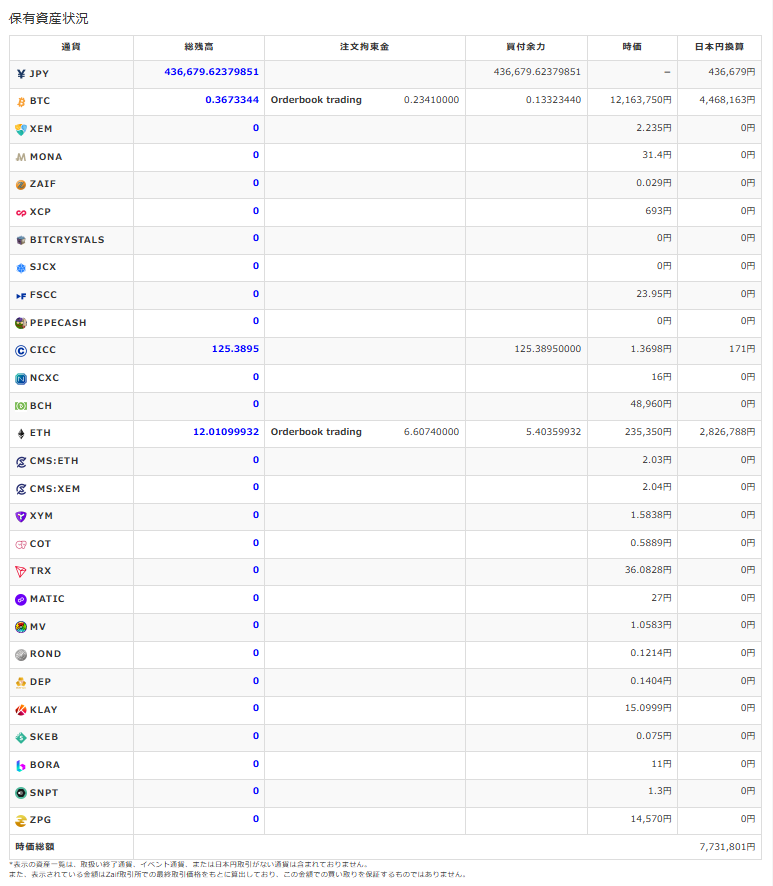Click the FSCC token icon
Viewport: 773px width, 886px height.
click(x=21, y=296)
